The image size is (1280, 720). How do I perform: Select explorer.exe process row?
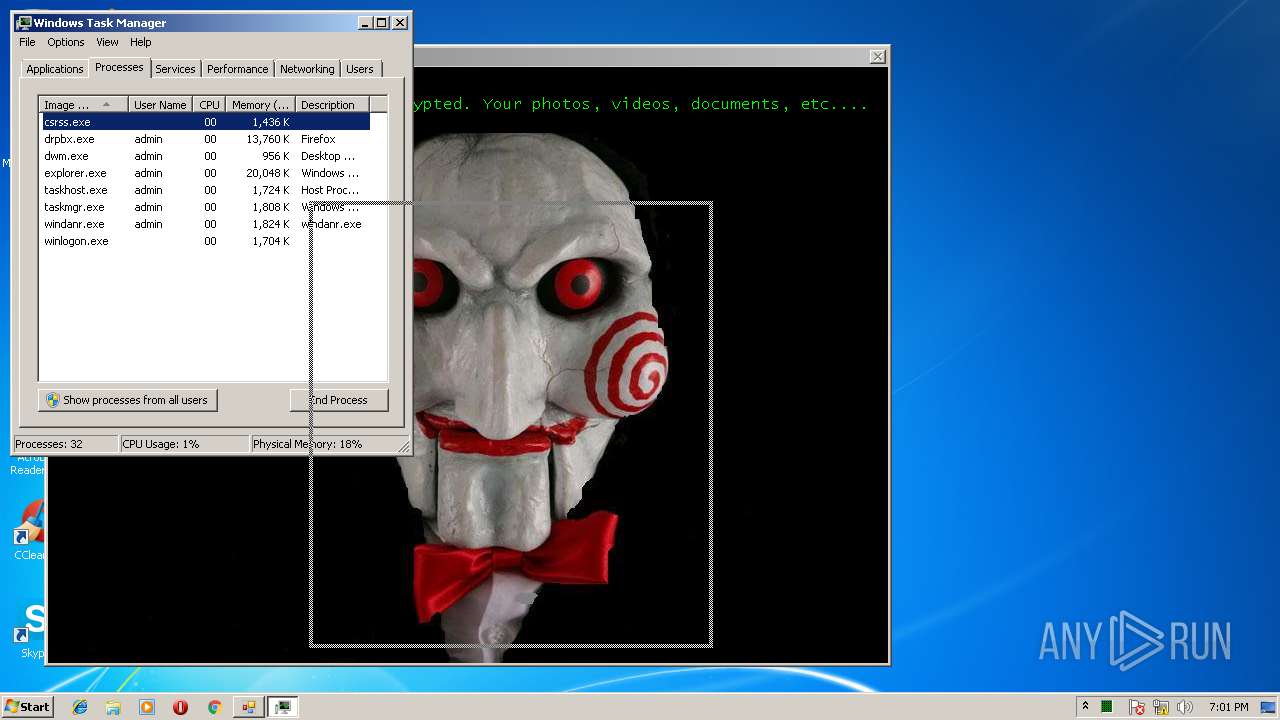tap(205, 173)
